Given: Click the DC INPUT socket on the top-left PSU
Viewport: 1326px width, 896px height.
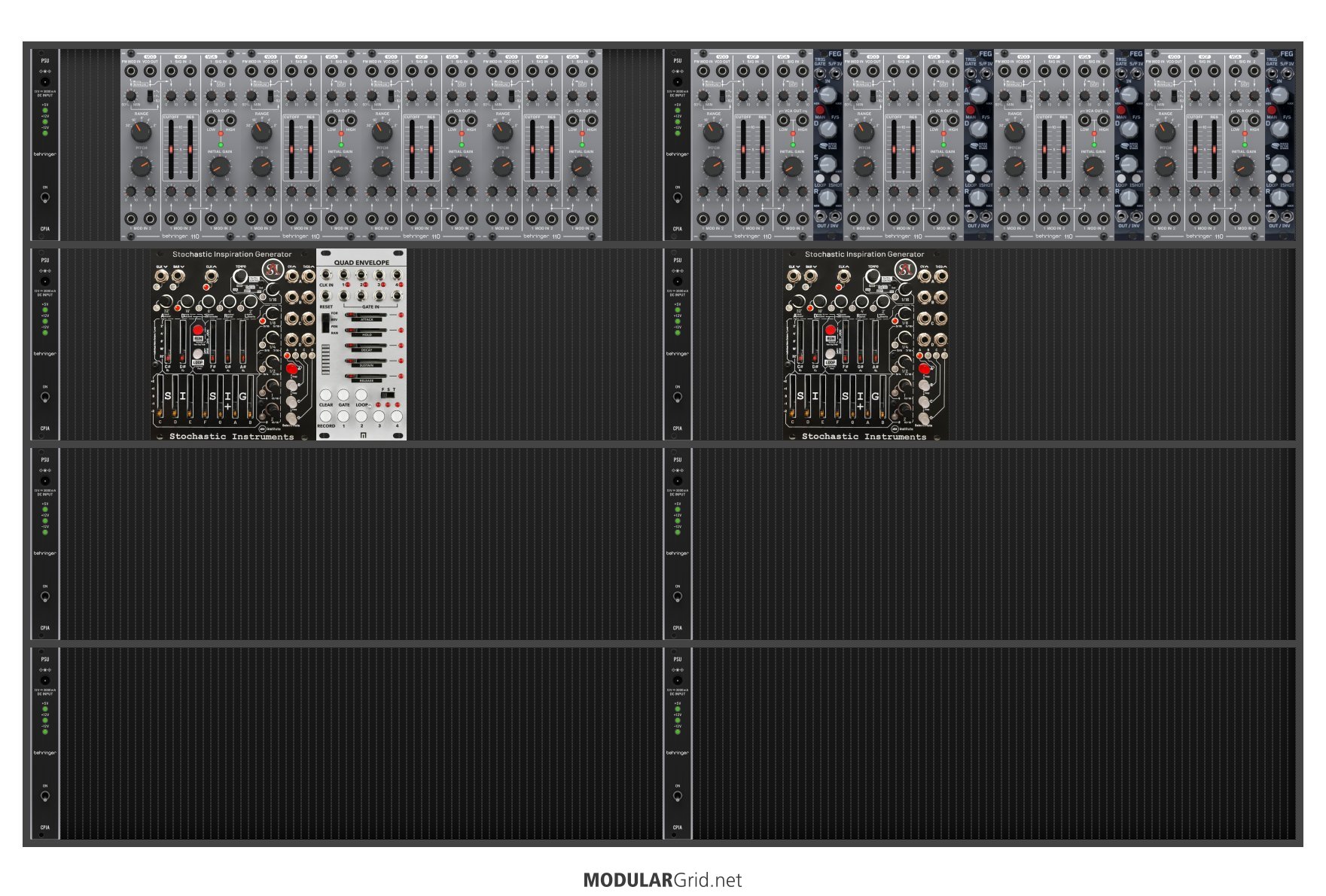Looking at the screenshot, I should pos(45,81).
